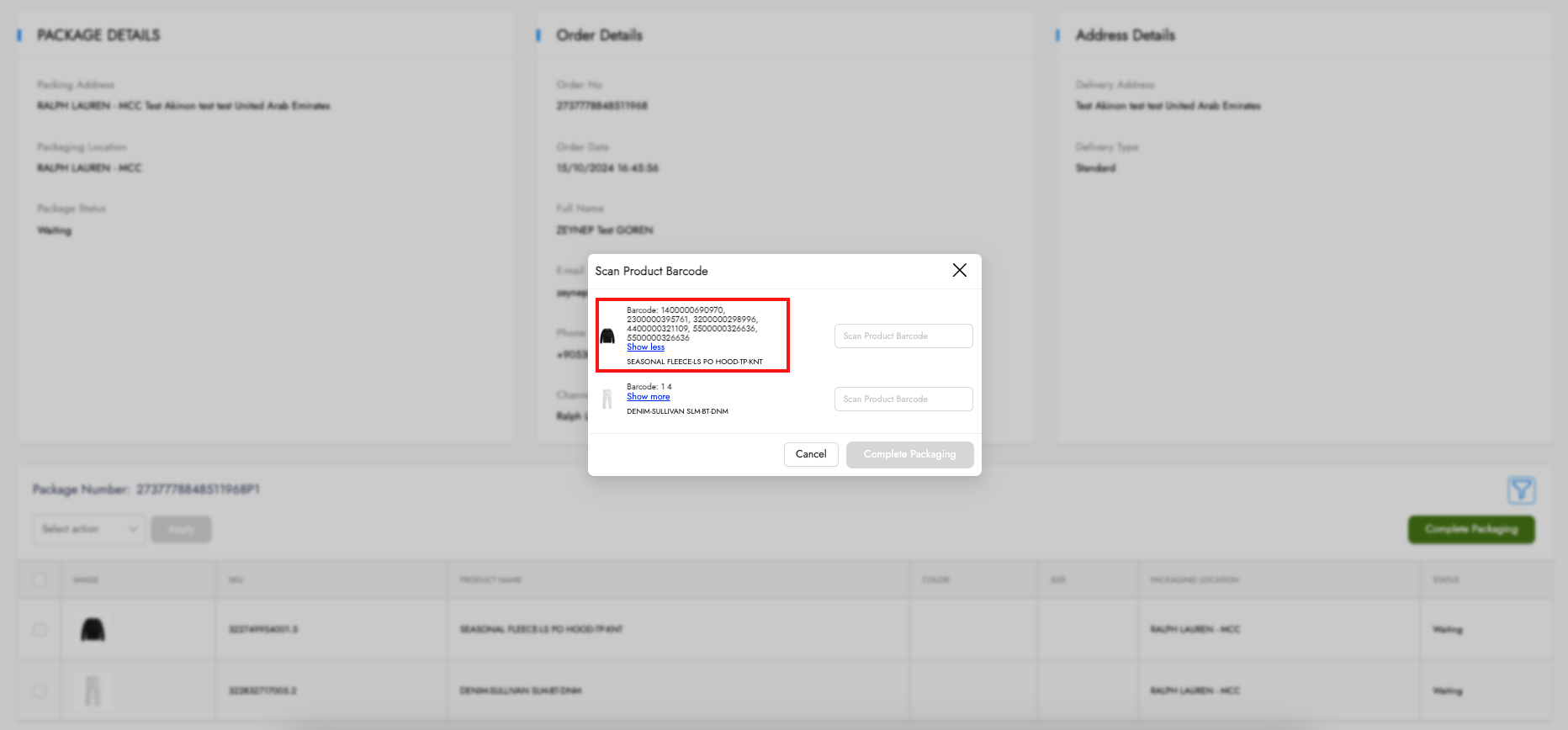Click the hoodie thumbnail in the table row
Screen dimensions: 1568x730
tap(93, 630)
